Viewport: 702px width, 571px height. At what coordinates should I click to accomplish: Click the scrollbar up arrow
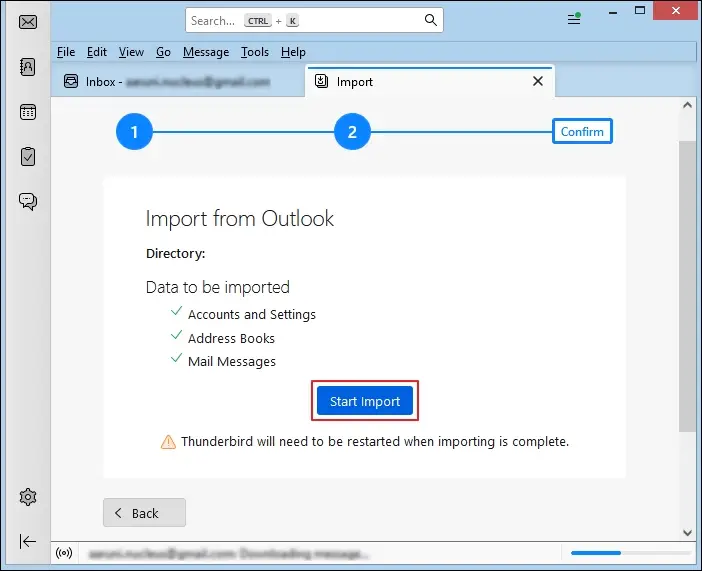pos(687,106)
